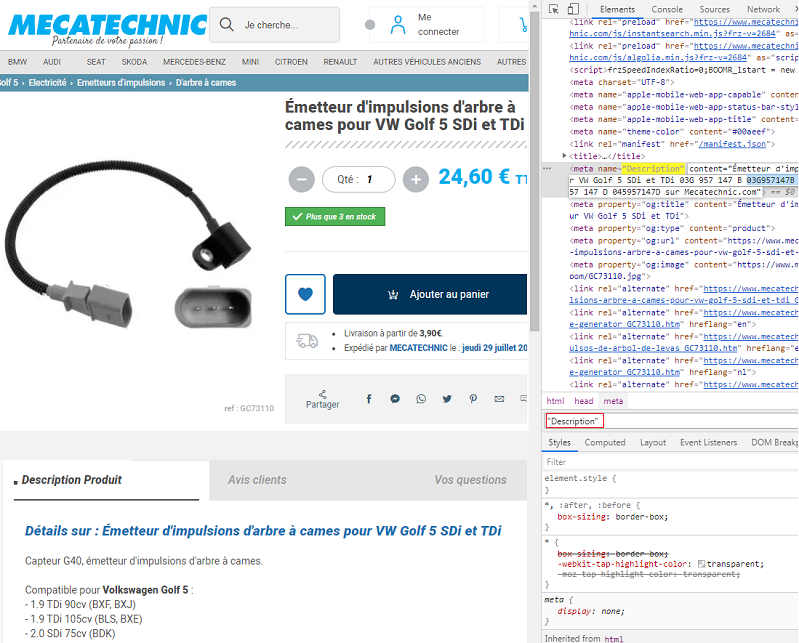Image resolution: width=799 pixels, height=643 pixels.
Task: Click D'arbre à cames breadcrumb
Action: (206, 83)
